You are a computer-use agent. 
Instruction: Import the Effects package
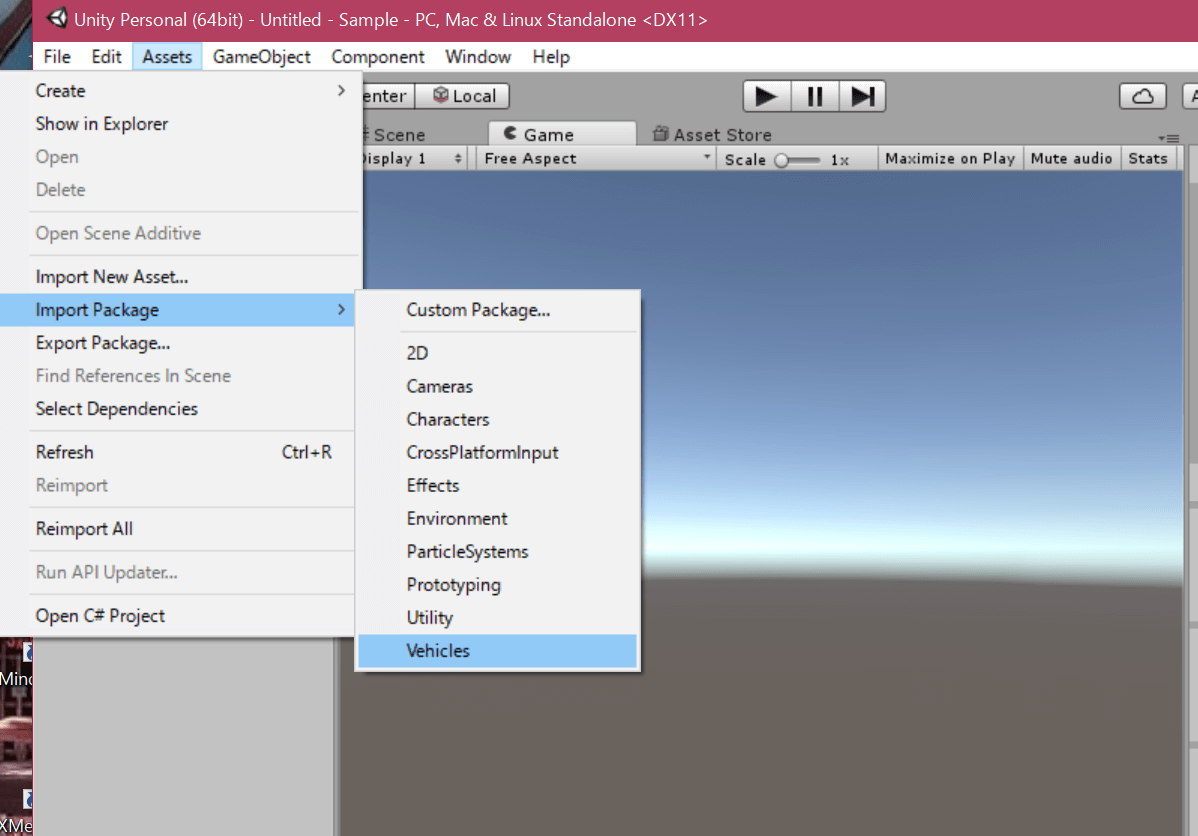click(x=497, y=485)
